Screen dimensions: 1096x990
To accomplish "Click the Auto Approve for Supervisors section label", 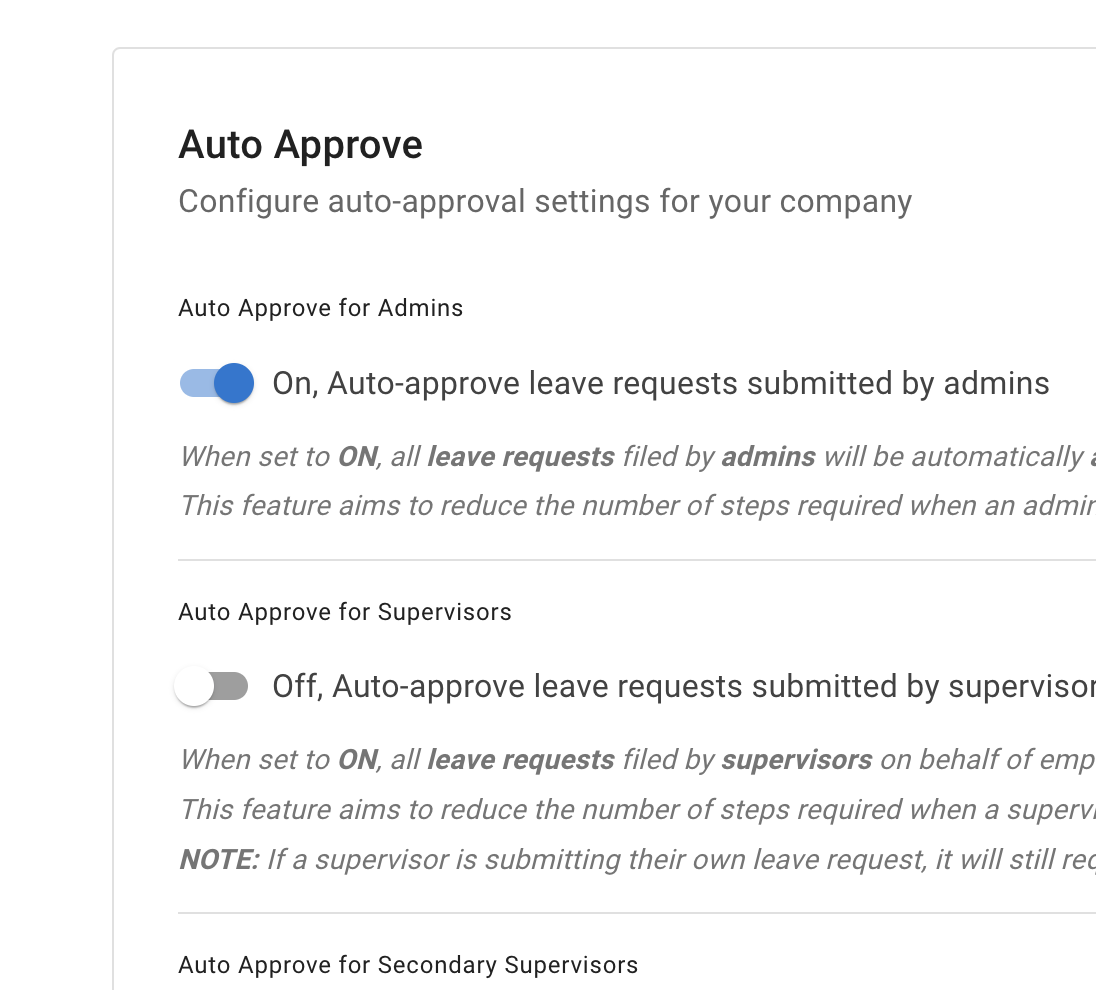I will (x=344, y=612).
